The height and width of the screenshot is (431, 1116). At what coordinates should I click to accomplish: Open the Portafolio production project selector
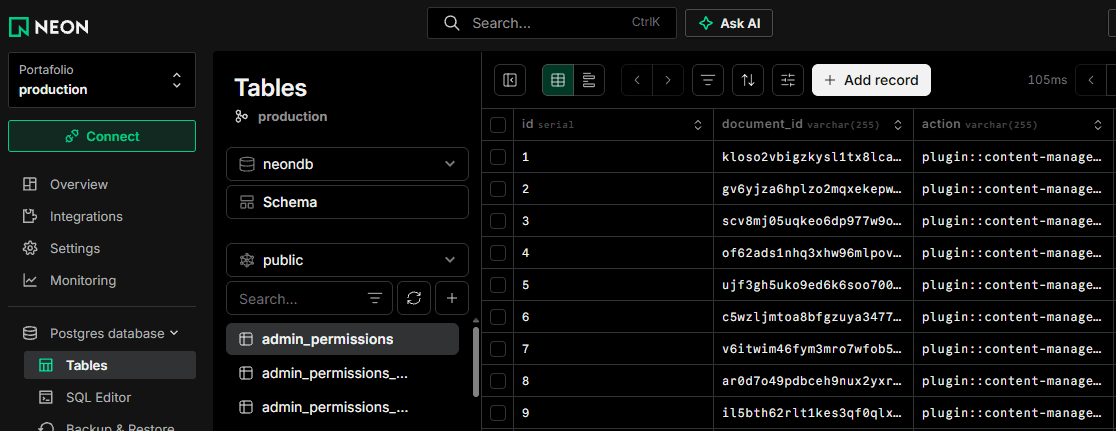tap(102, 80)
